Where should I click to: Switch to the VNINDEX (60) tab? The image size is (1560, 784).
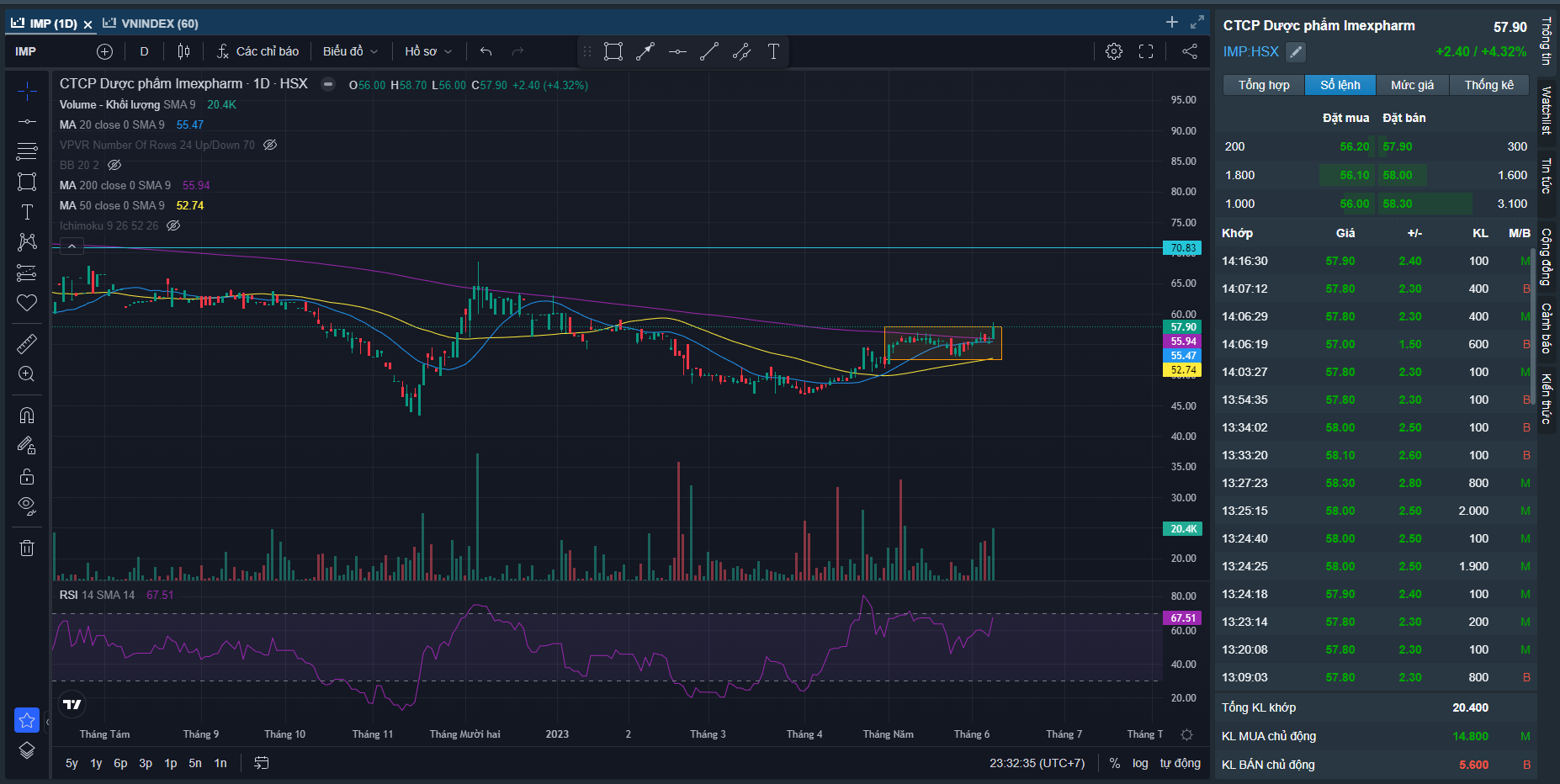[x=151, y=24]
